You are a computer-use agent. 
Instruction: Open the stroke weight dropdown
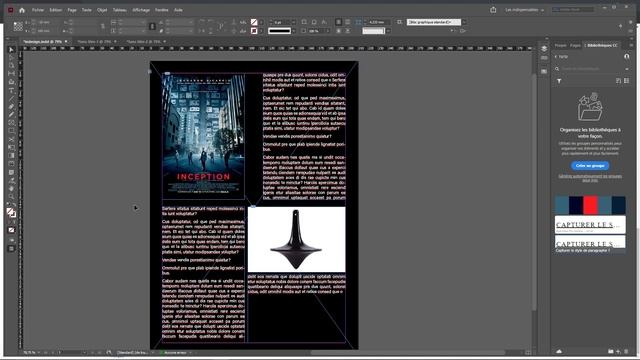[293, 22]
